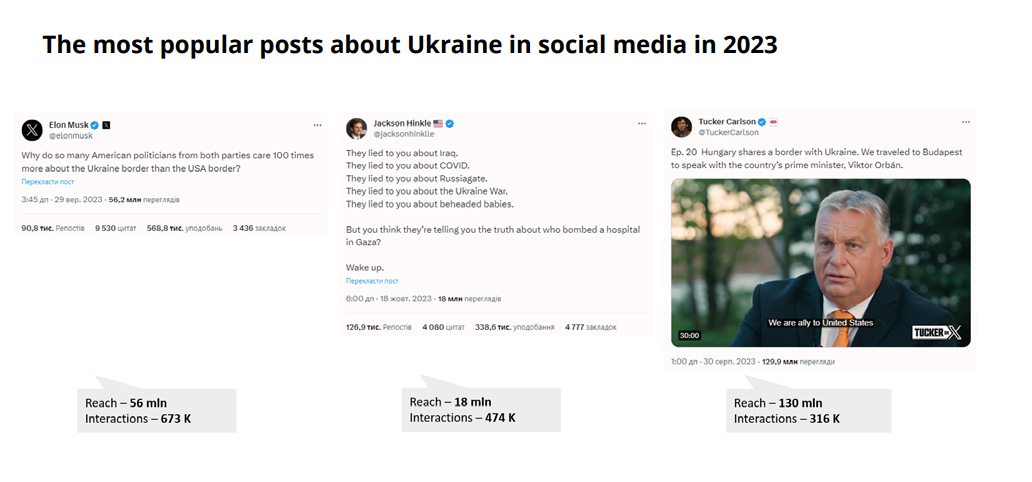
Task: Click the black X affiliation badge by Elon Musk
Action: pos(107,125)
